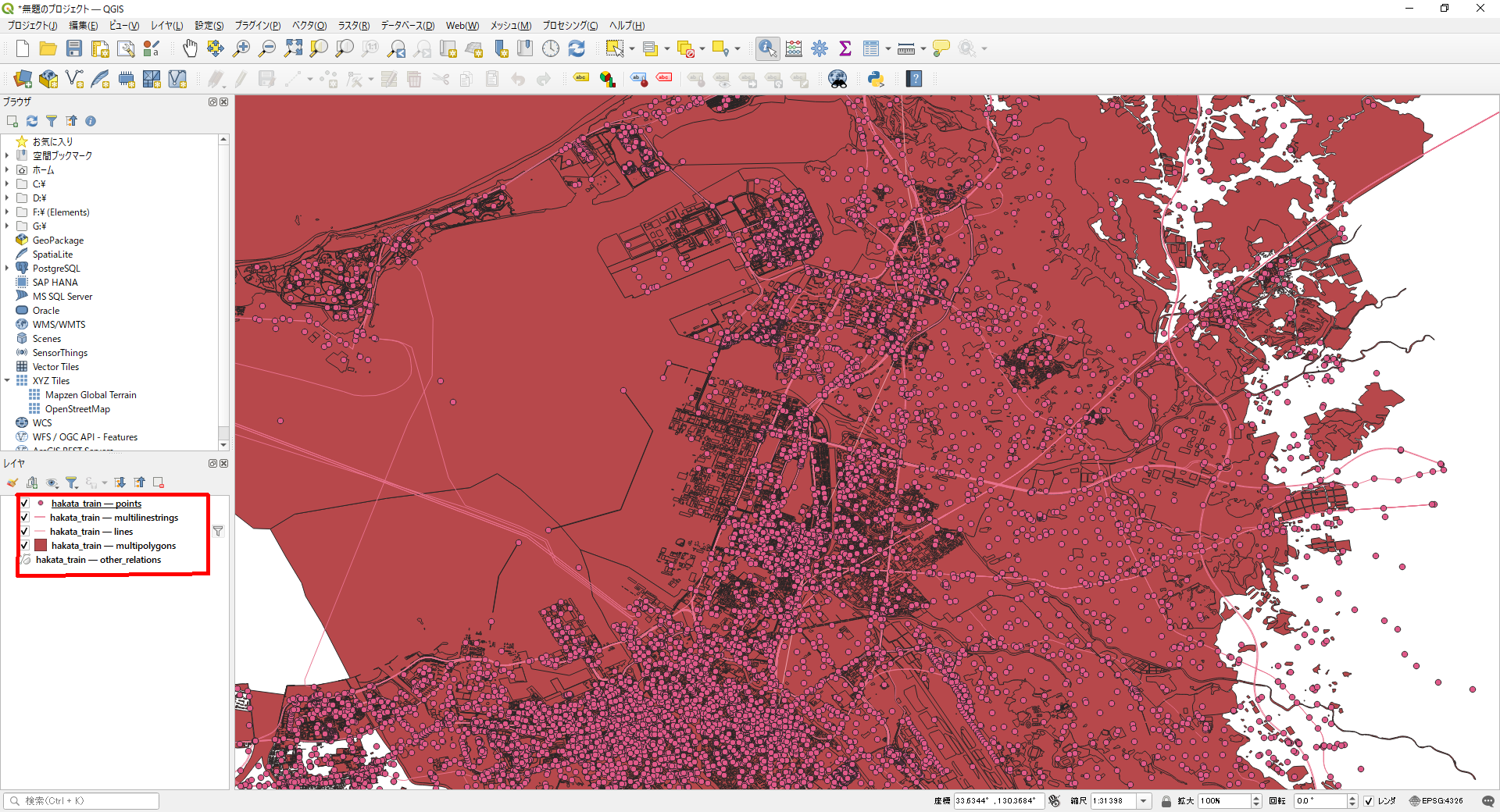1500x812 pixels.
Task: Open the Processing menu
Action: (x=570, y=26)
